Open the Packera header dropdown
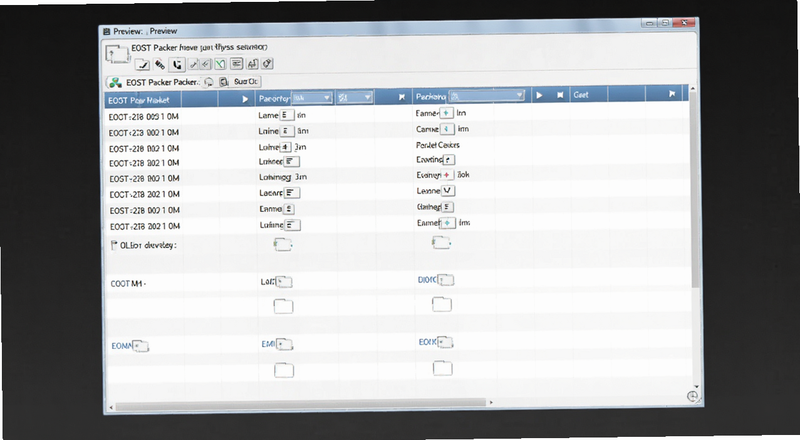This screenshot has height=440, width=800. (x=487, y=95)
